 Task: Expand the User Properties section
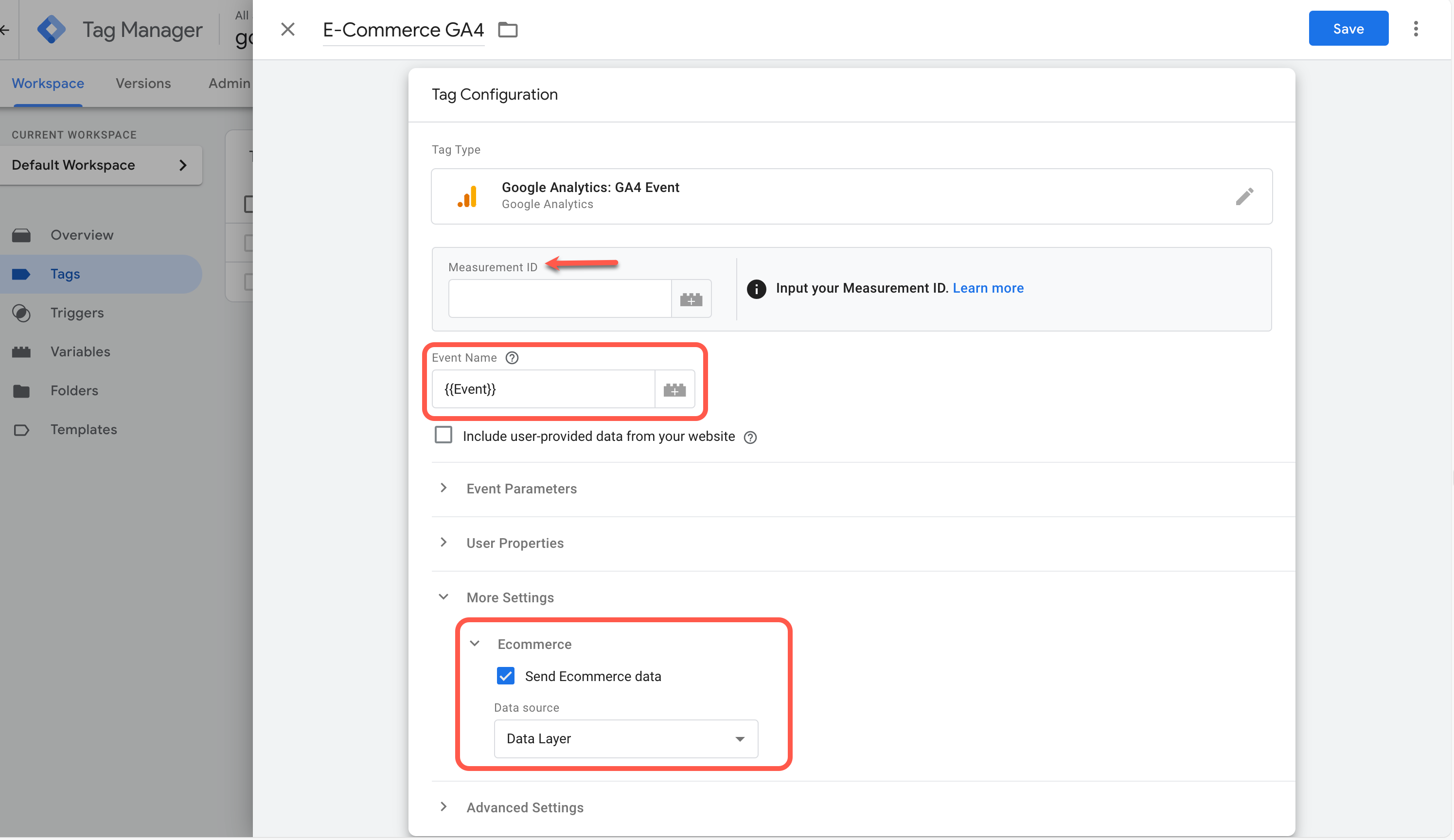(x=443, y=542)
